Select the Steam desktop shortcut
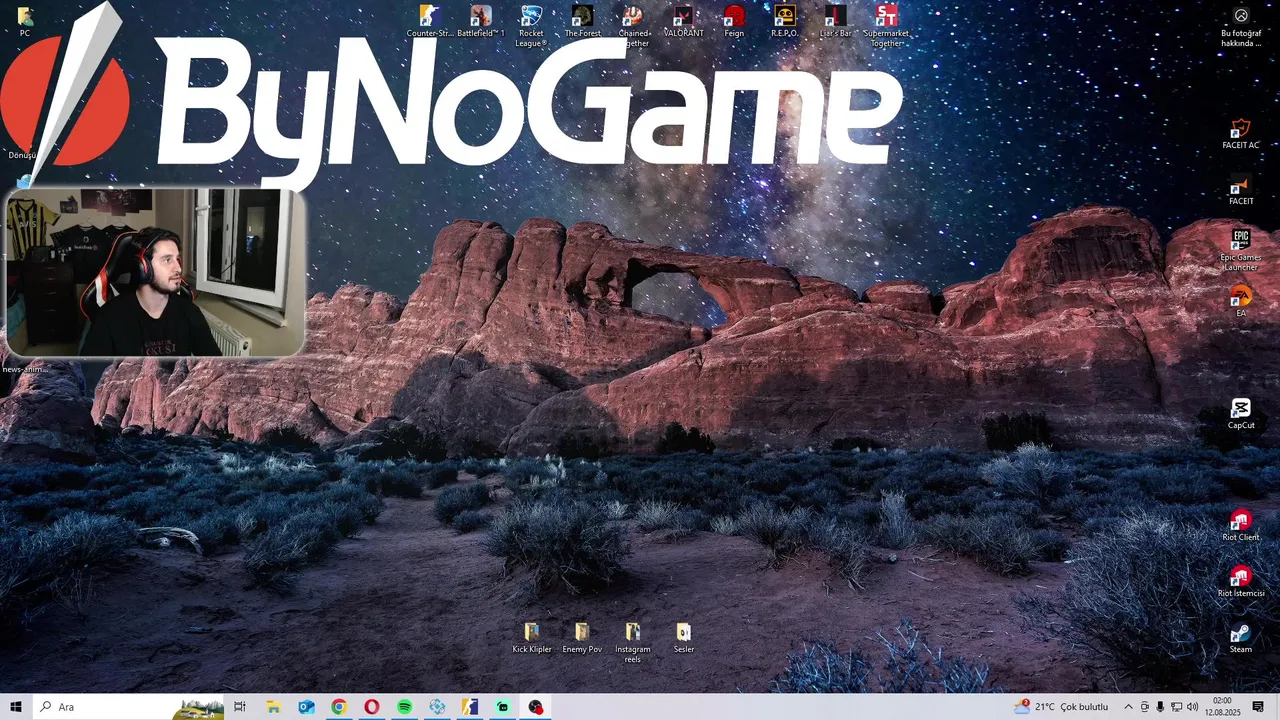 click(x=1241, y=638)
